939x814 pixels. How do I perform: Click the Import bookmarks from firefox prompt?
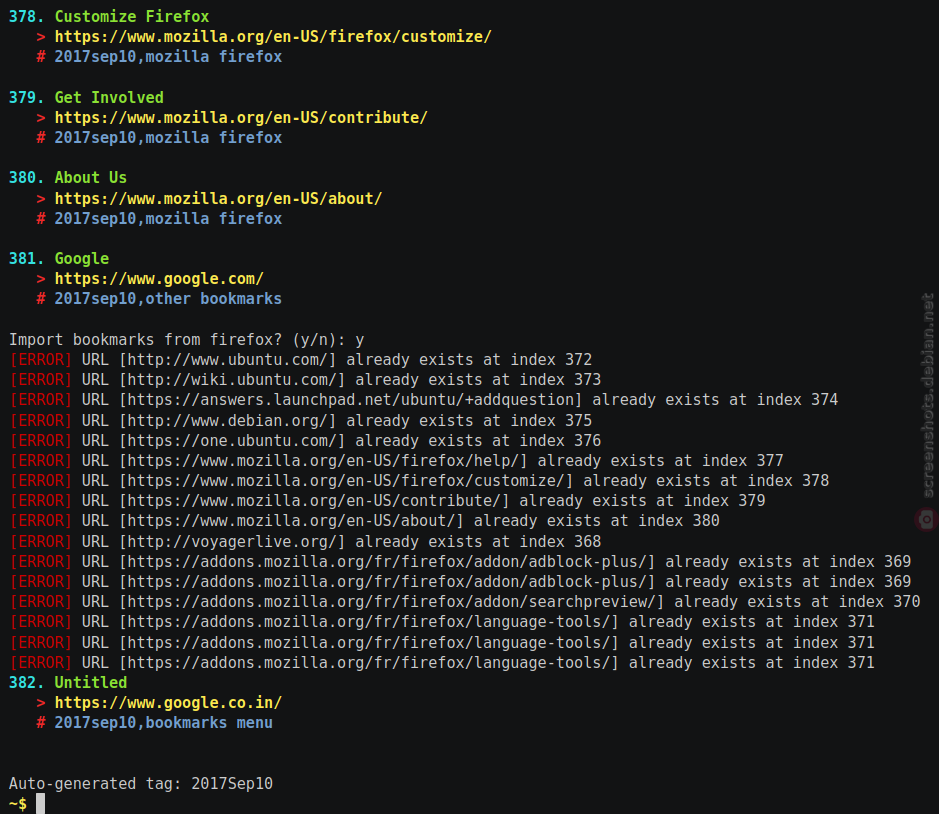(186, 340)
